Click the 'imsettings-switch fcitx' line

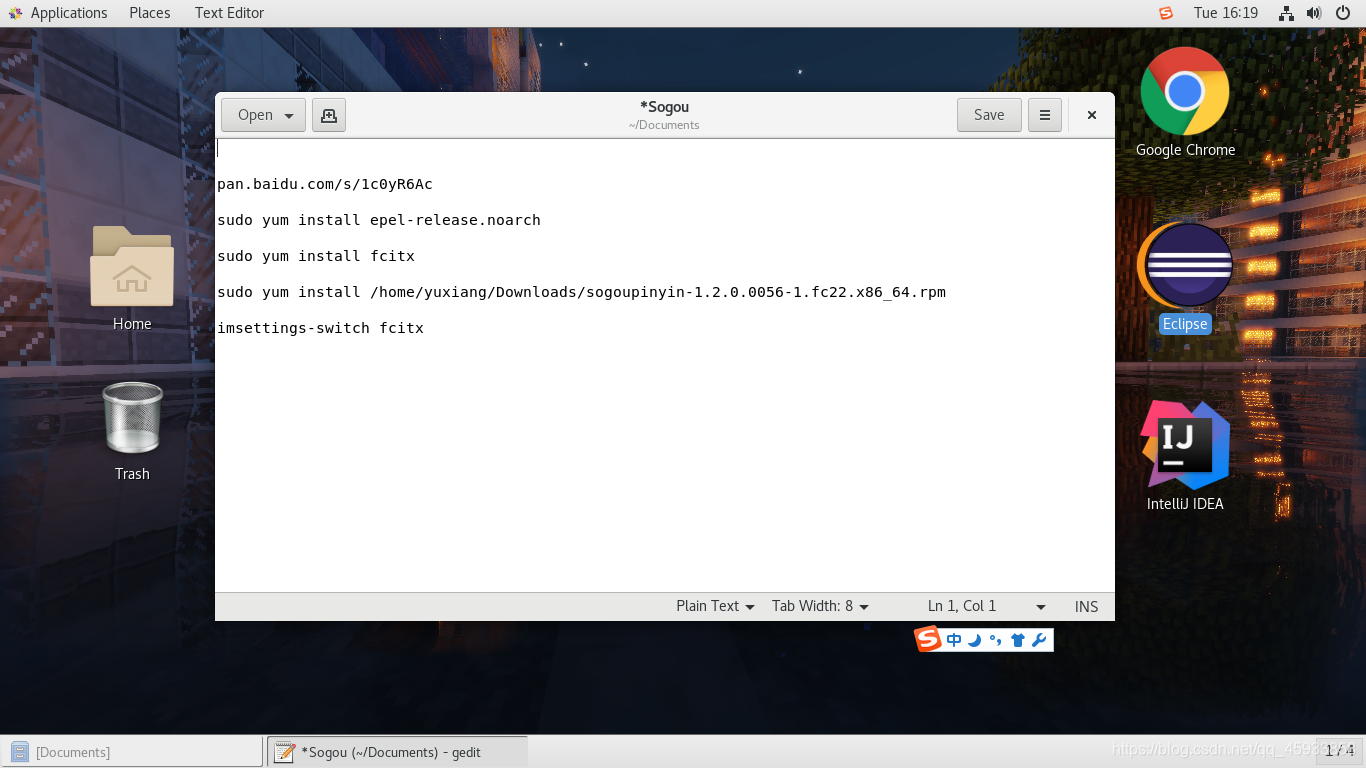pyautogui.click(x=320, y=328)
